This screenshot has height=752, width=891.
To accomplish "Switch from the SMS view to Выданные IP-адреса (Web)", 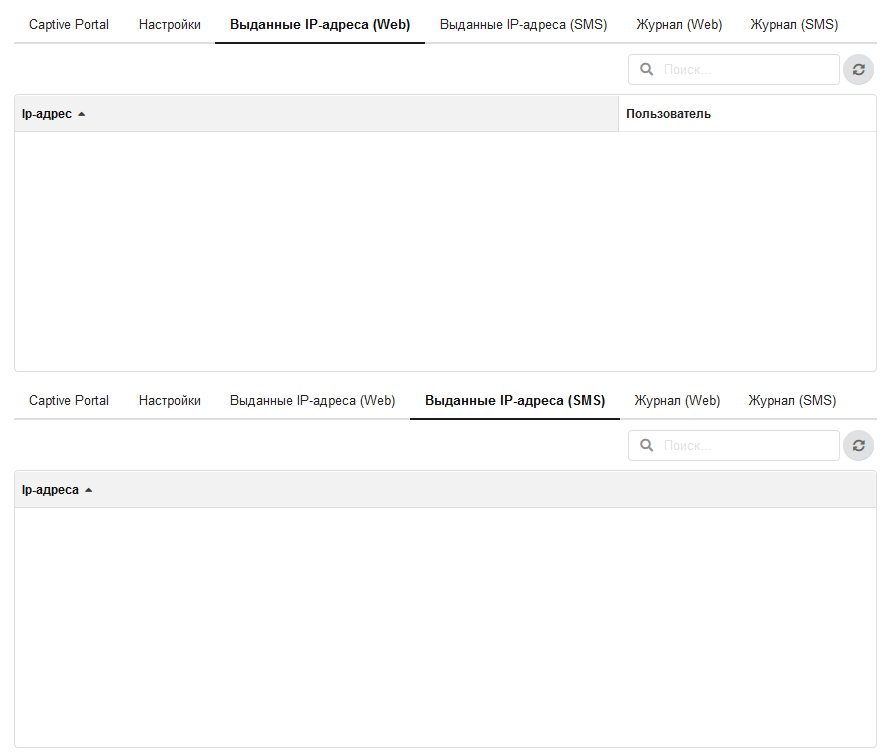I will point(313,401).
